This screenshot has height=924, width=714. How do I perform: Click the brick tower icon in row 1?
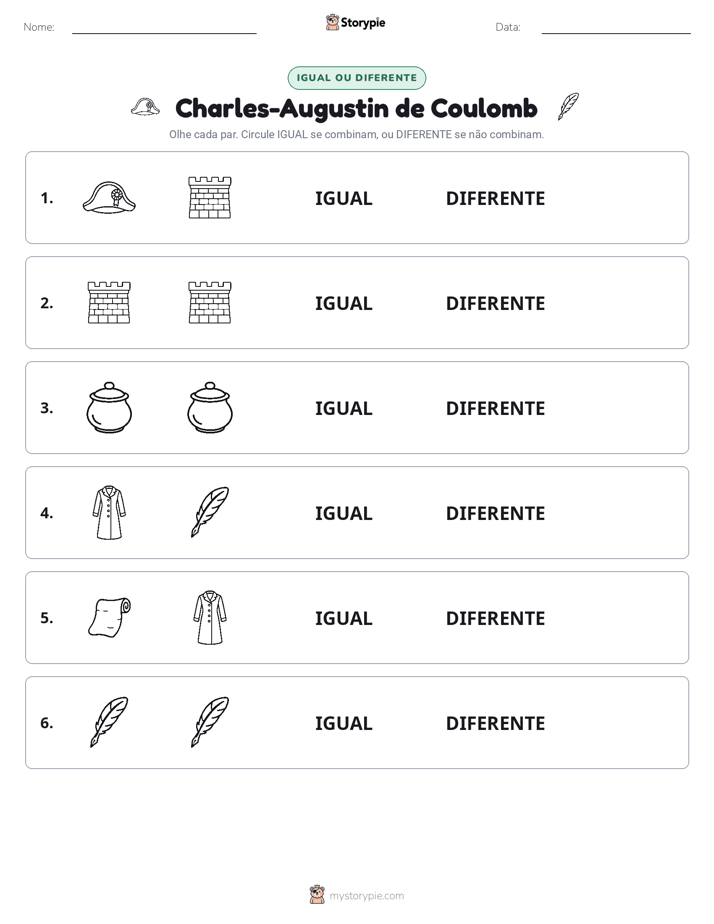coord(210,197)
